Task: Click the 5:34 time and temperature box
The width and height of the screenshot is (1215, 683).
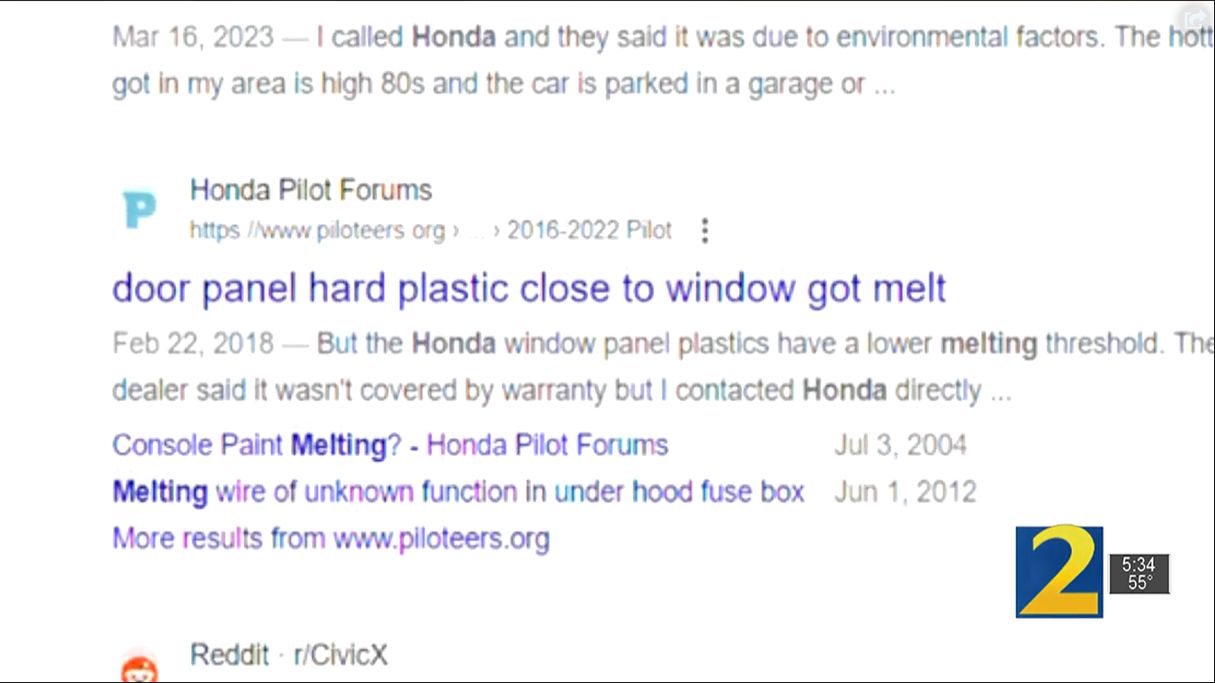Action: (x=1139, y=574)
